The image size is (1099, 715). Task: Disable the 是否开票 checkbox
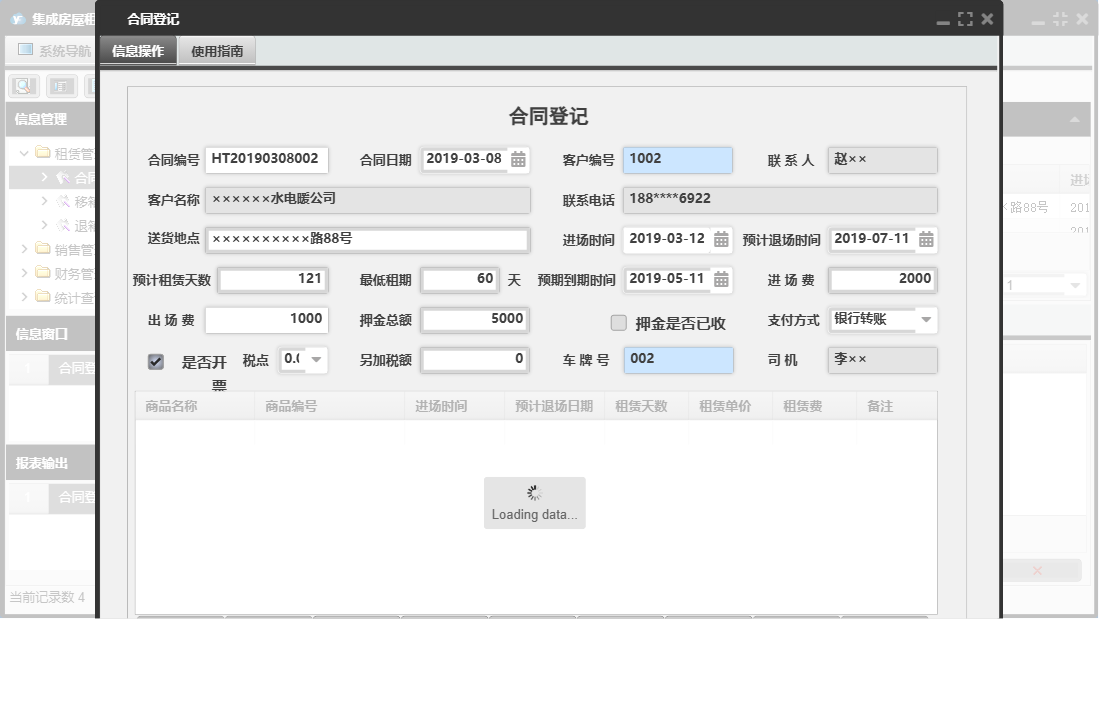pos(155,361)
